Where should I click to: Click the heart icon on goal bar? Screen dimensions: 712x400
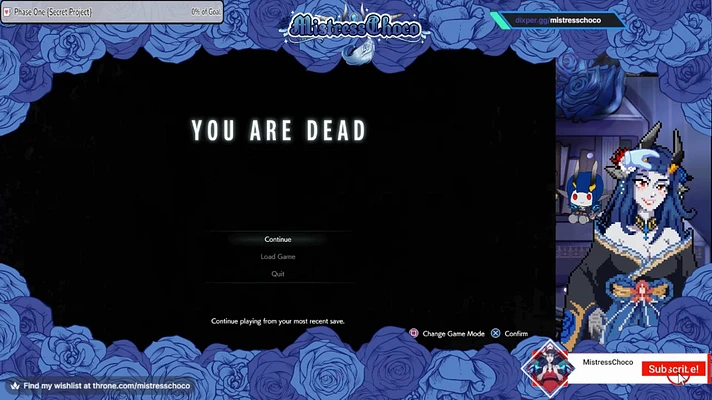[x=7, y=12]
